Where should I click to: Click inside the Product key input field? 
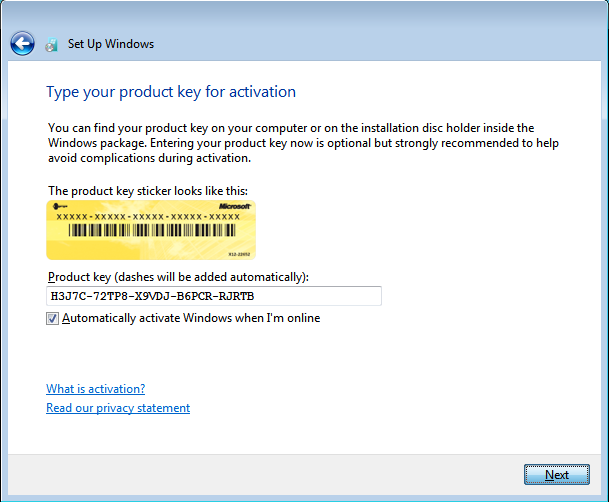coord(214,296)
